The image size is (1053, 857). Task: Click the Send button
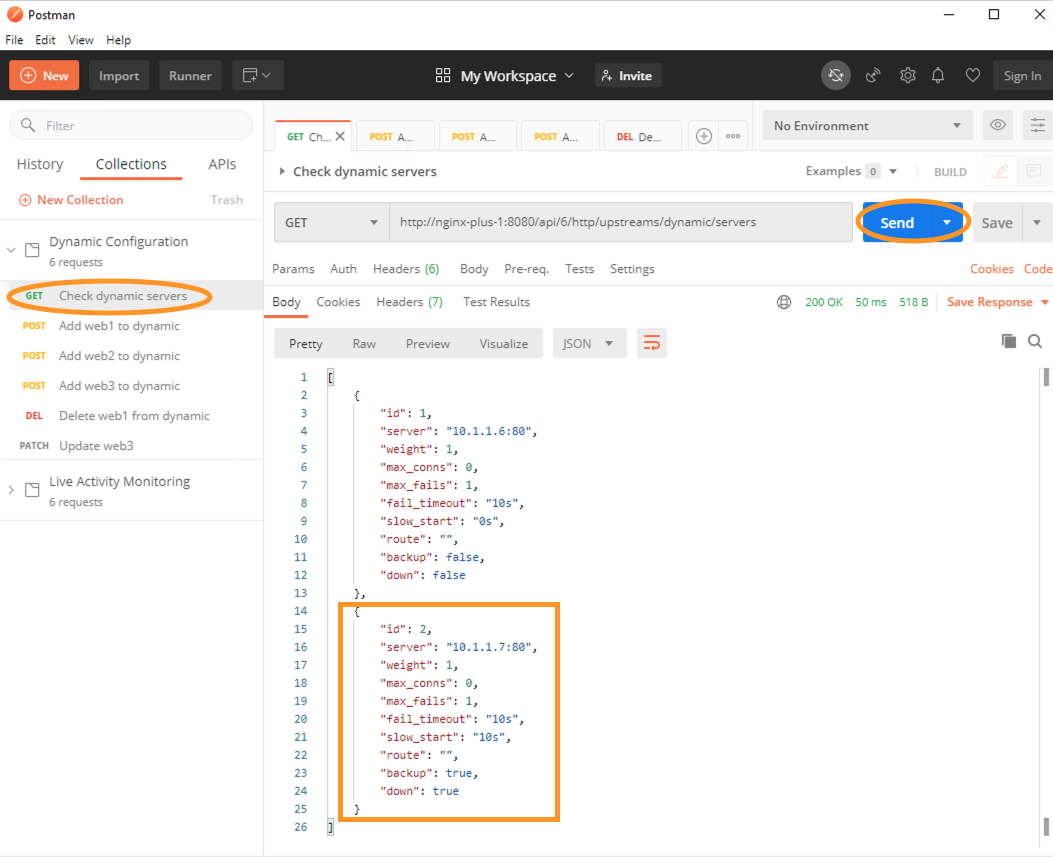897,222
